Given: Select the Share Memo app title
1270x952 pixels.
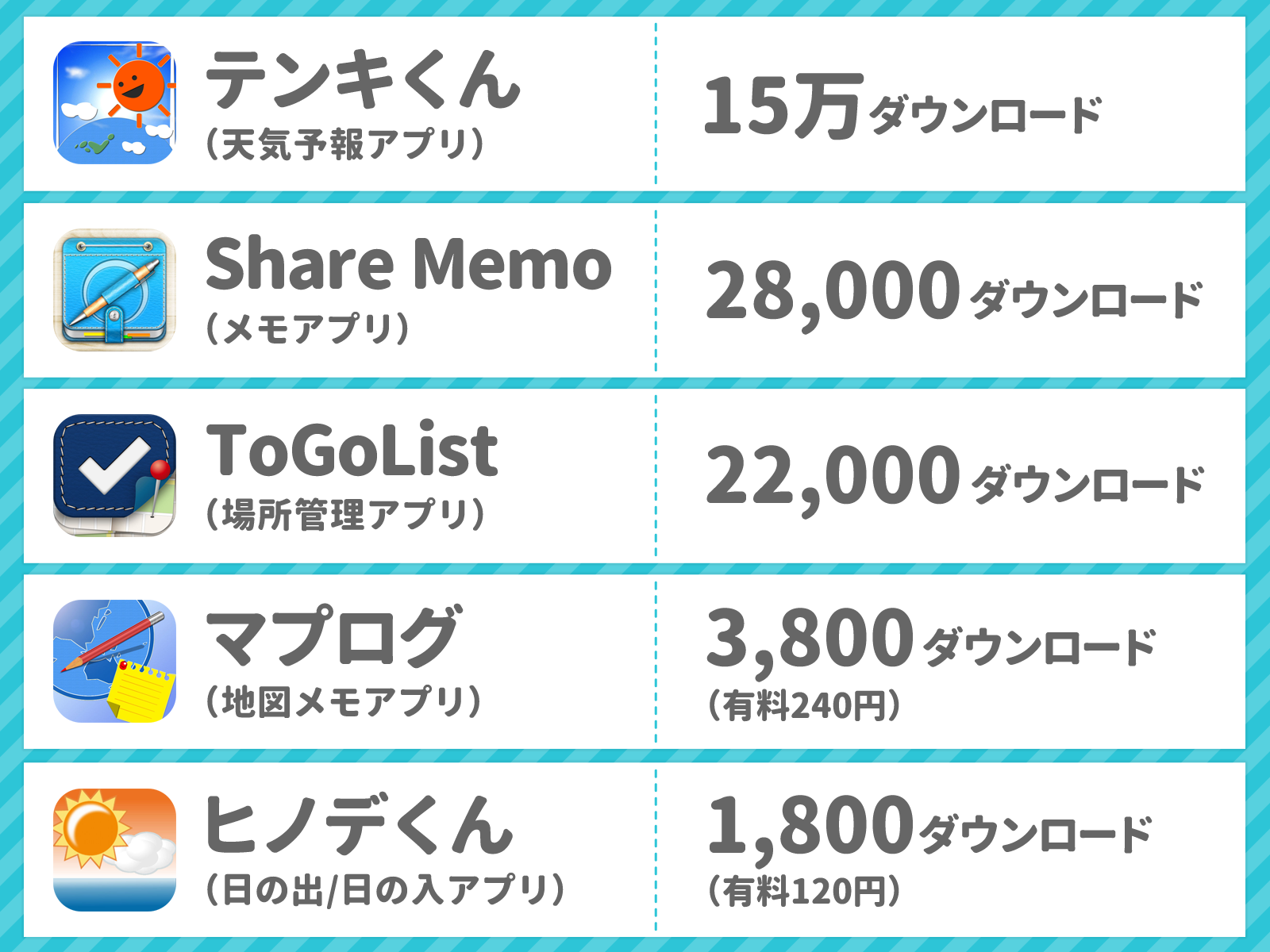Looking at the screenshot, I should click(409, 263).
